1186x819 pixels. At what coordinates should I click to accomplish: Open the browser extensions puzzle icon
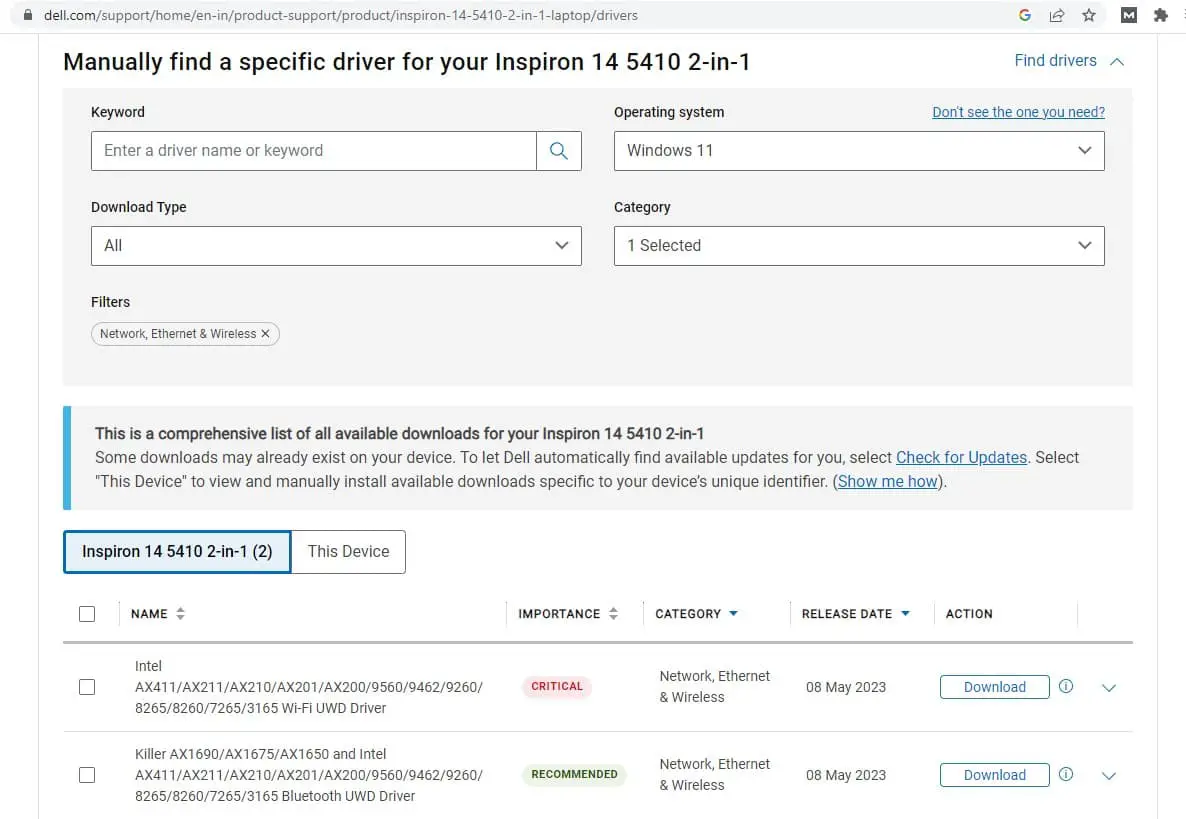tap(1160, 15)
